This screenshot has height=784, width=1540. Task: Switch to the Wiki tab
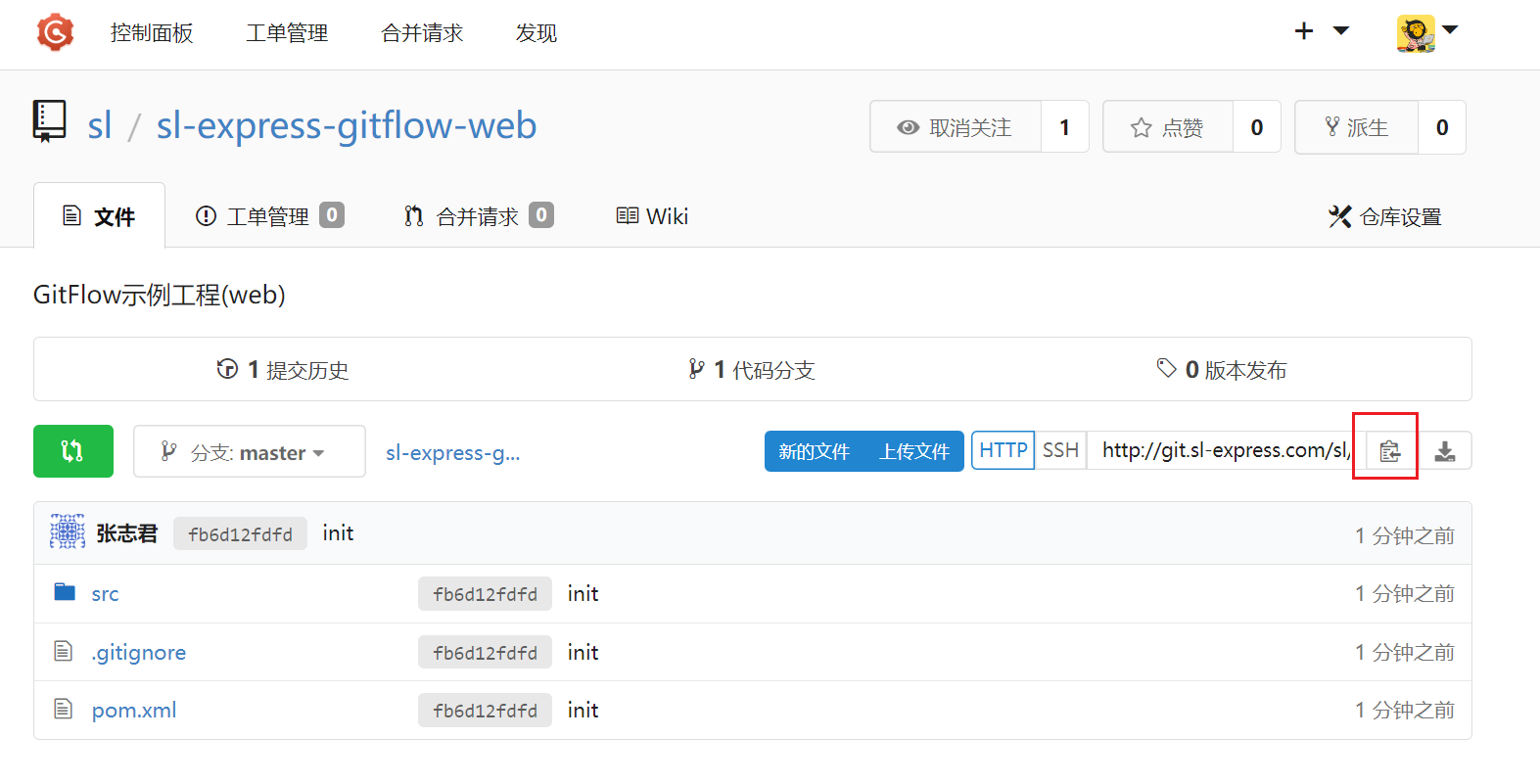[x=652, y=216]
